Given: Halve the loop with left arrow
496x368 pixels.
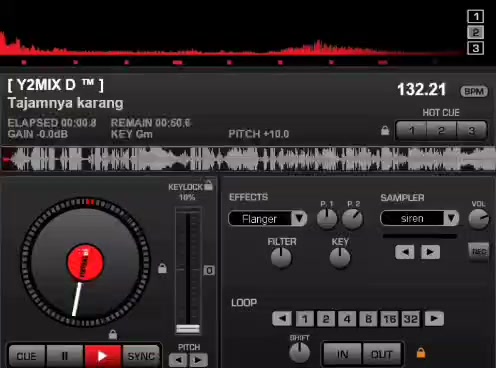Looking at the screenshot, I should pos(282,319).
